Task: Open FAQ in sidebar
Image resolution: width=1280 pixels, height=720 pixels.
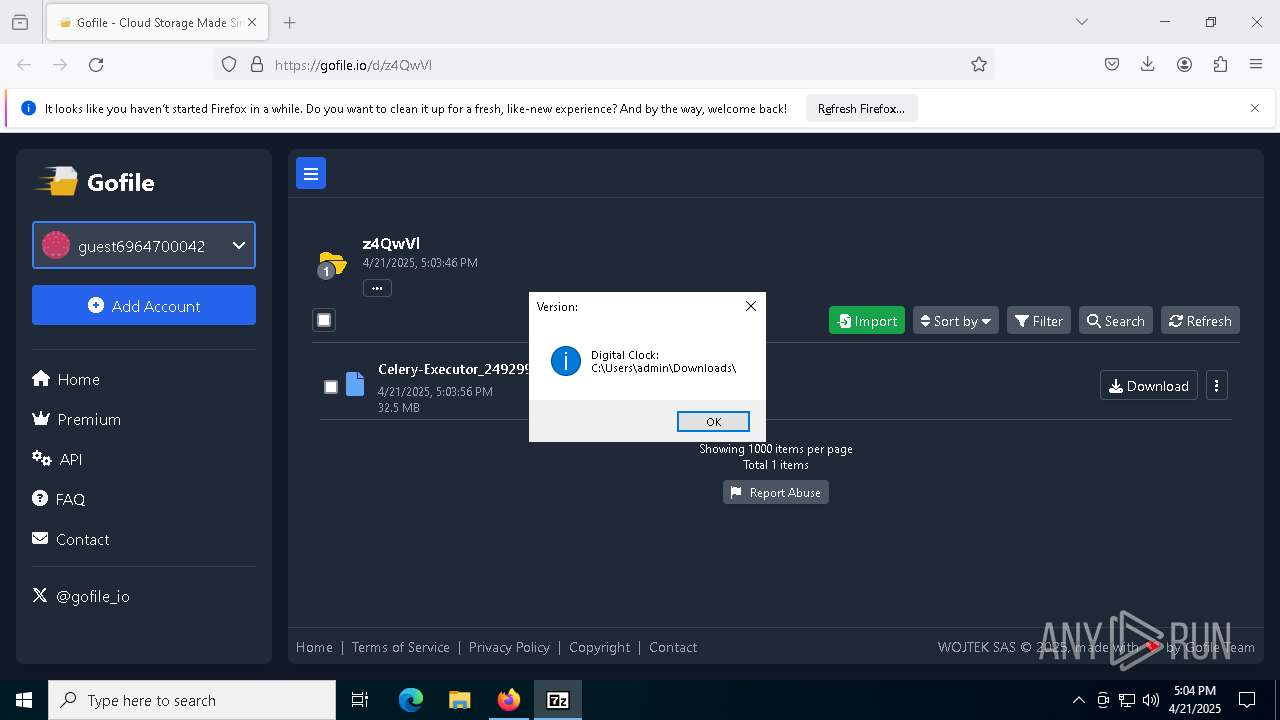Action: click(x=59, y=499)
